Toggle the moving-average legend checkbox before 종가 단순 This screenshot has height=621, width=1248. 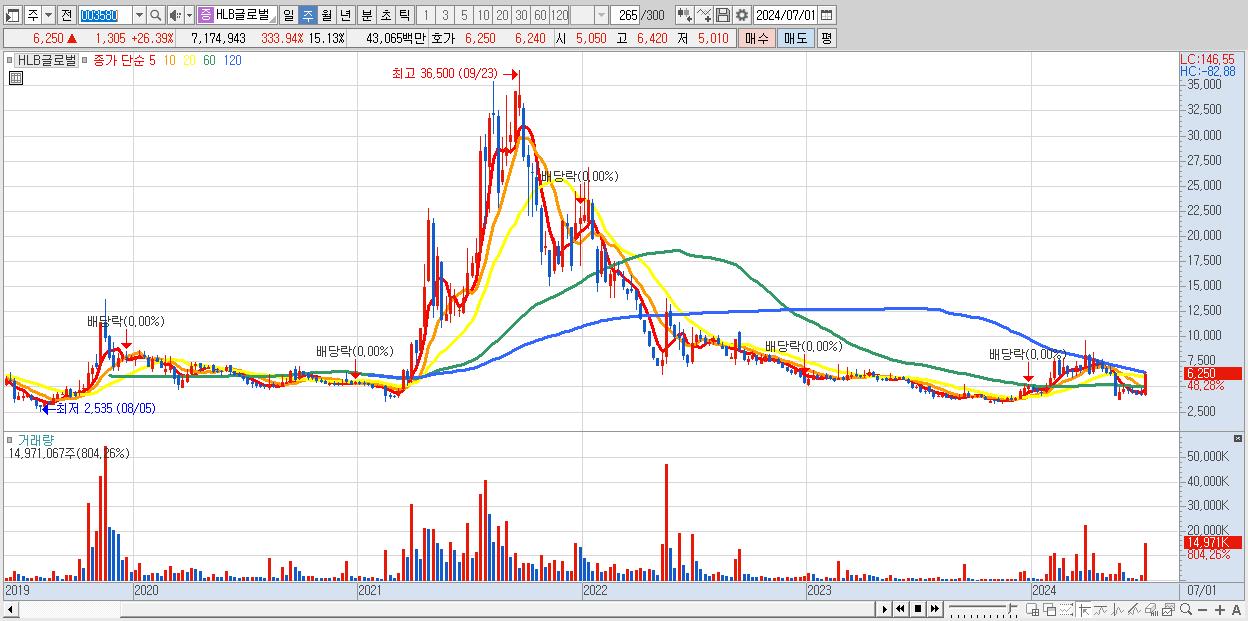point(86,60)
